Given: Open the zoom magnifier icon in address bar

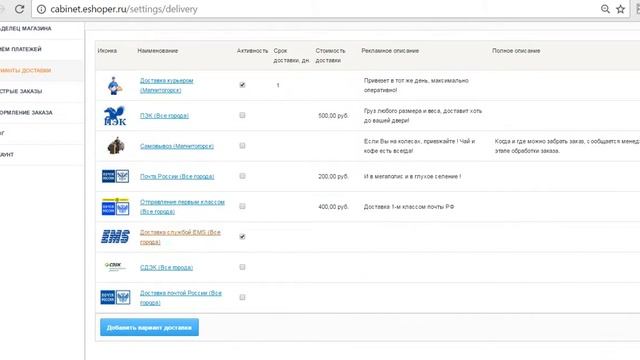Looking at the screenshot, I should (x=605, y=9).
